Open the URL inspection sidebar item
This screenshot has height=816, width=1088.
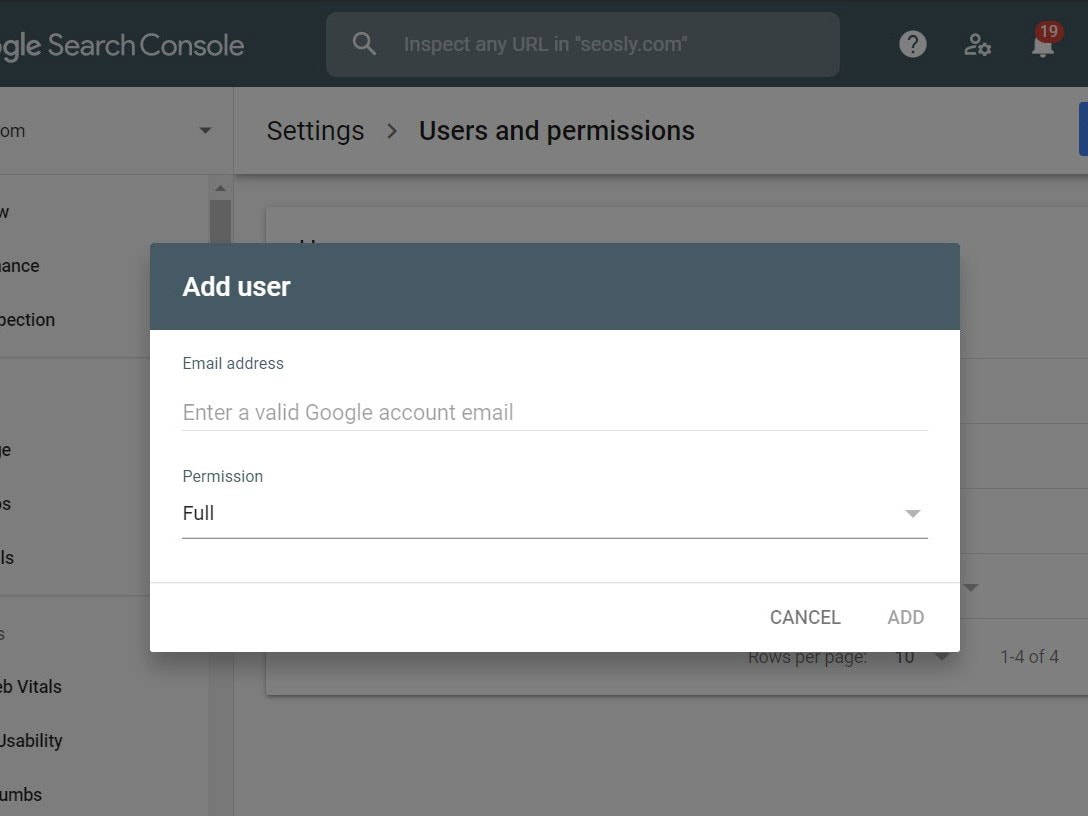(27, 320)
